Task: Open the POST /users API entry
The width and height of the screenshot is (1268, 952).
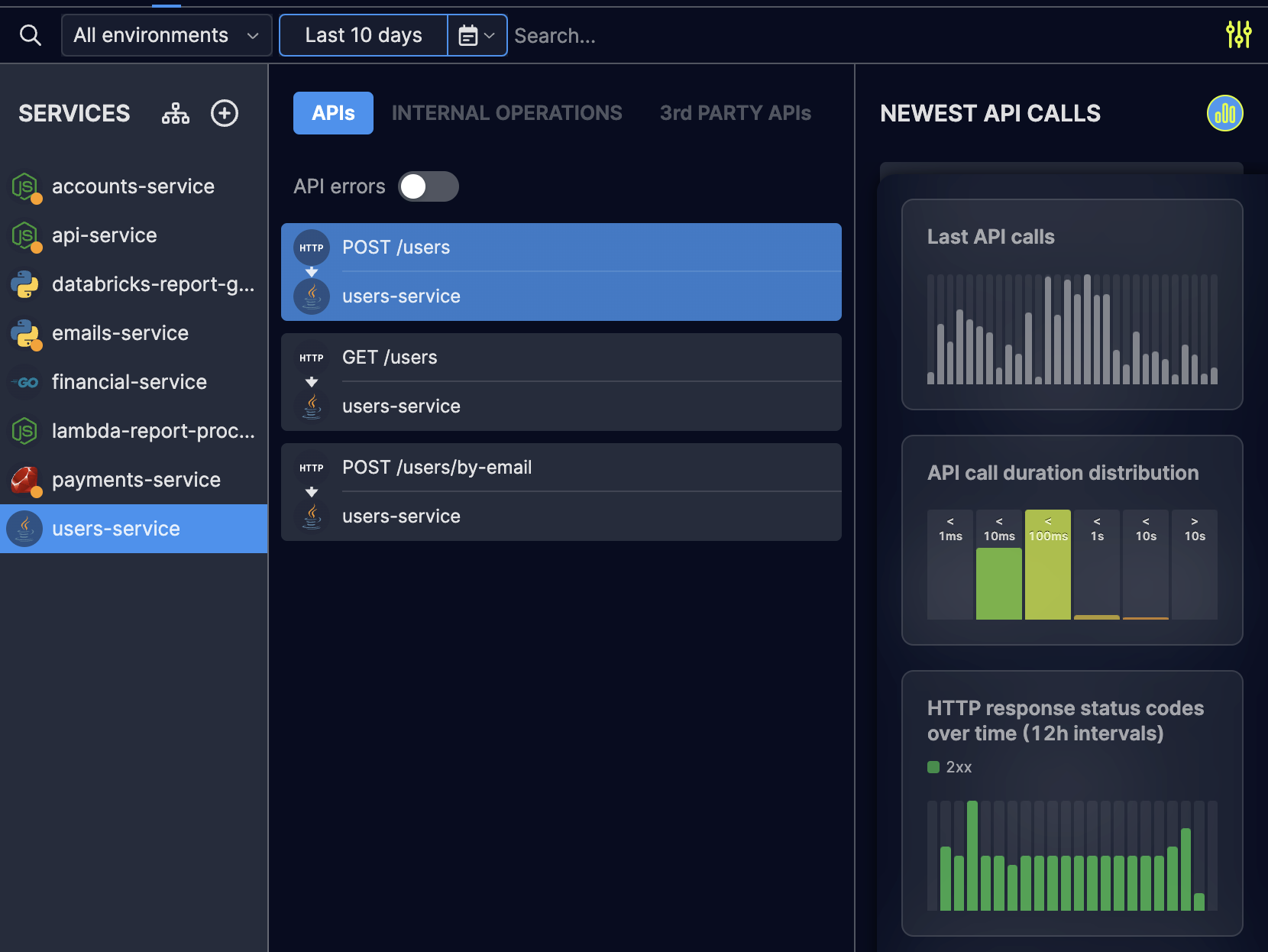Action: coord(561,272)
